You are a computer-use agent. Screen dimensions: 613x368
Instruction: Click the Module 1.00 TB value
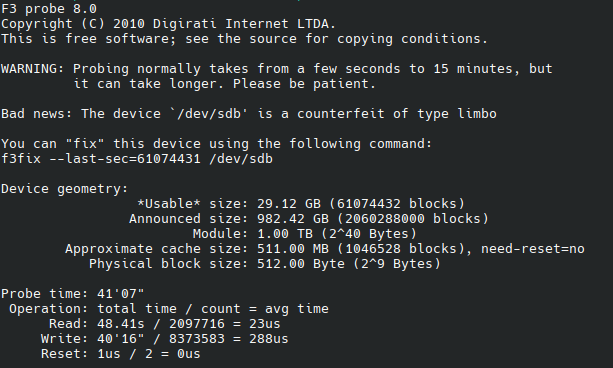point(285,234)
